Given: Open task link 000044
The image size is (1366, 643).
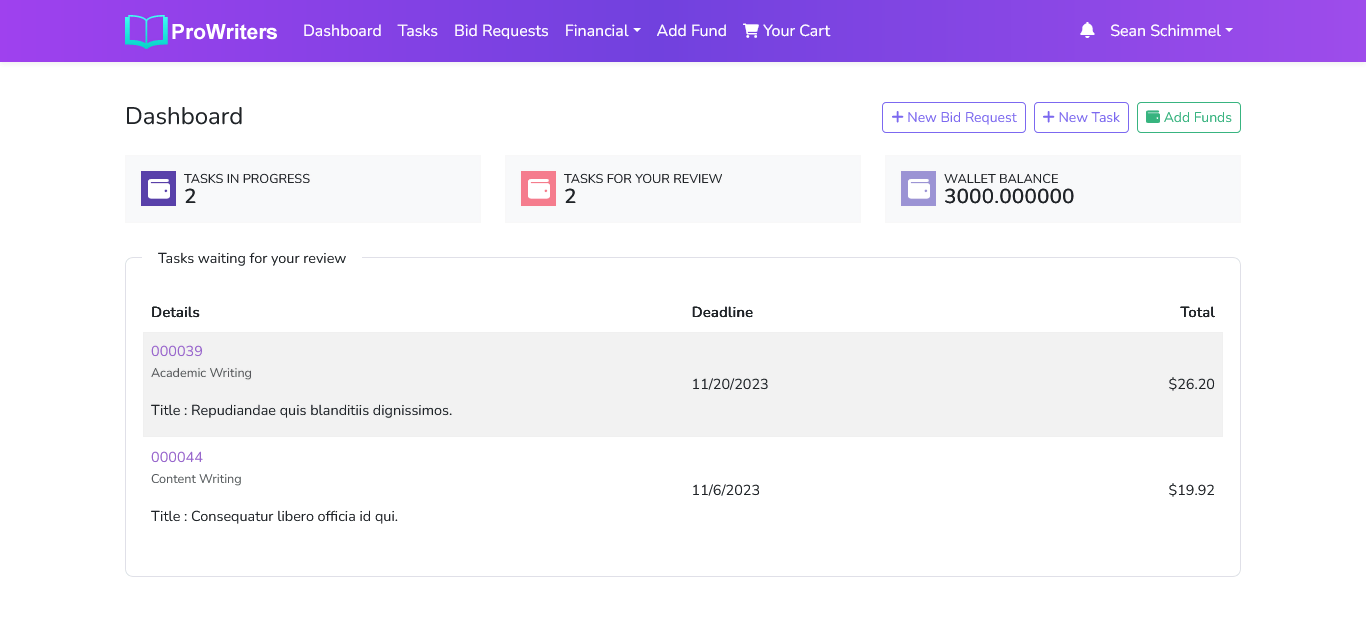Looking at the screenshot, I should tap(177, 457).
